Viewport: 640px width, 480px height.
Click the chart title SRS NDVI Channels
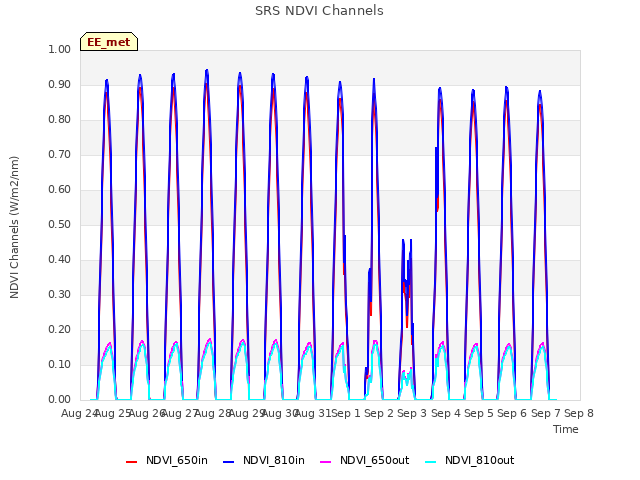pos(319,11)
